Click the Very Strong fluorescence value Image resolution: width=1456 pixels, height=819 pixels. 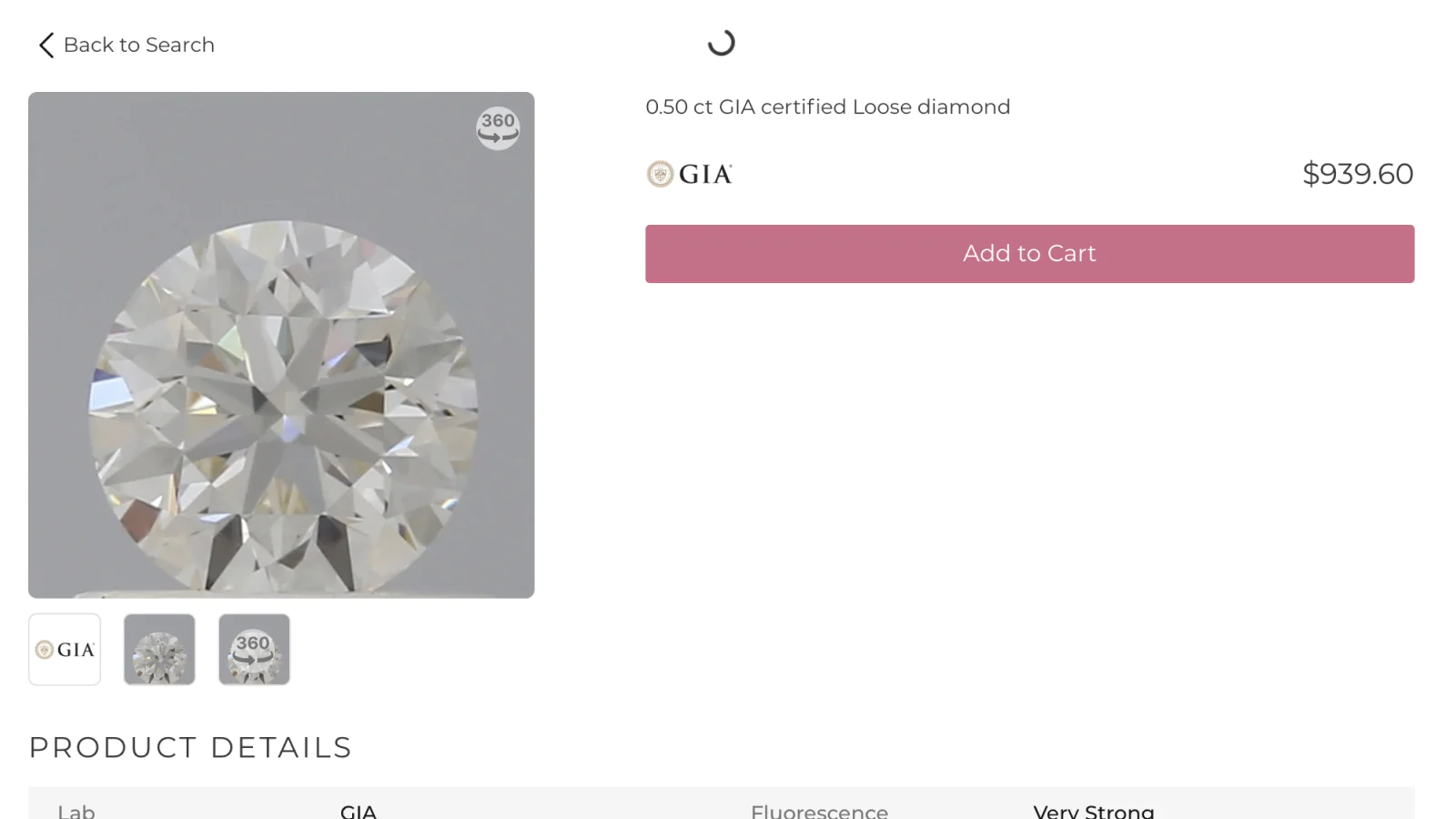click(x=1093, y=811)
